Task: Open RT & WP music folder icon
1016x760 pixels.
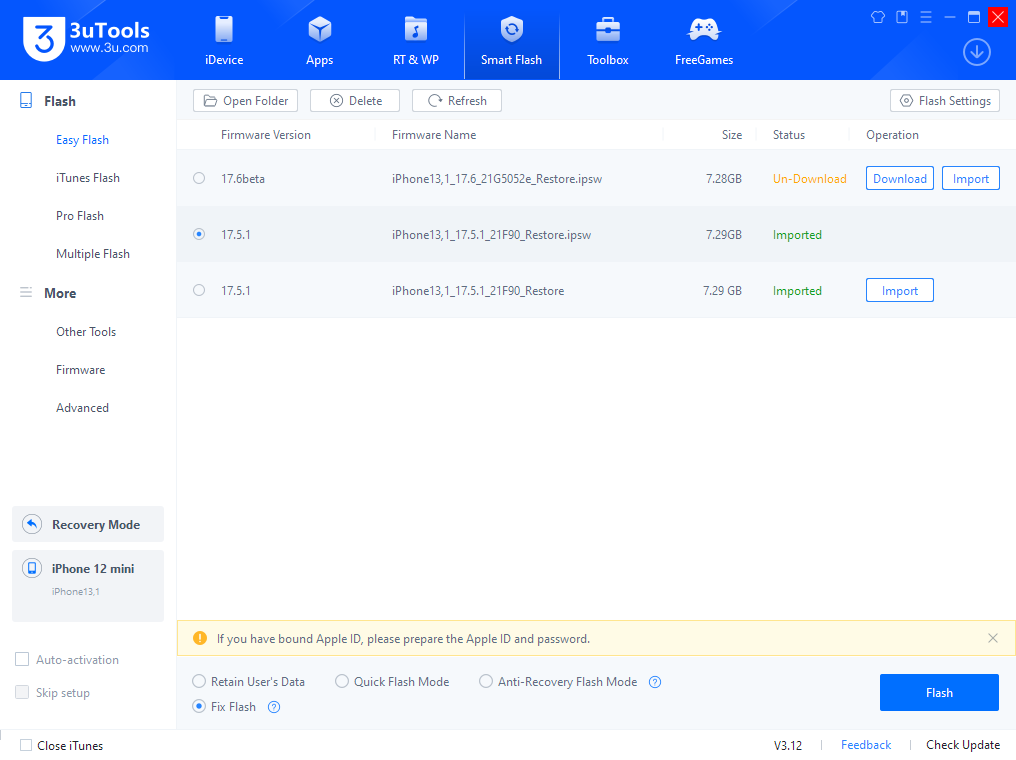Action: (416, 30)
